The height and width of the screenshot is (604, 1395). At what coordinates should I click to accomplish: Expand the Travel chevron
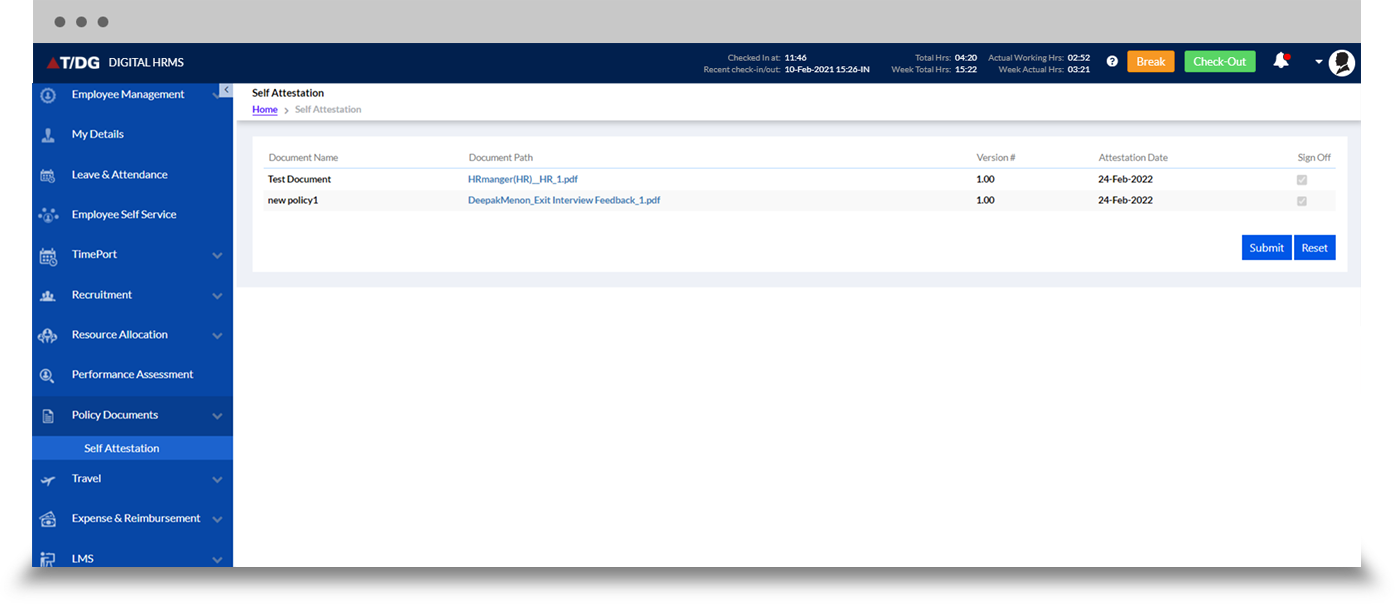(217, 480)
